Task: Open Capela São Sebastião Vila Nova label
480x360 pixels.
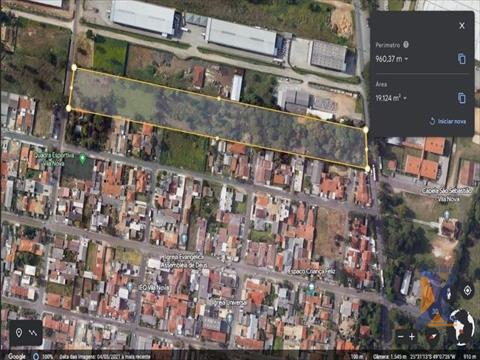Action: point(447,194)
